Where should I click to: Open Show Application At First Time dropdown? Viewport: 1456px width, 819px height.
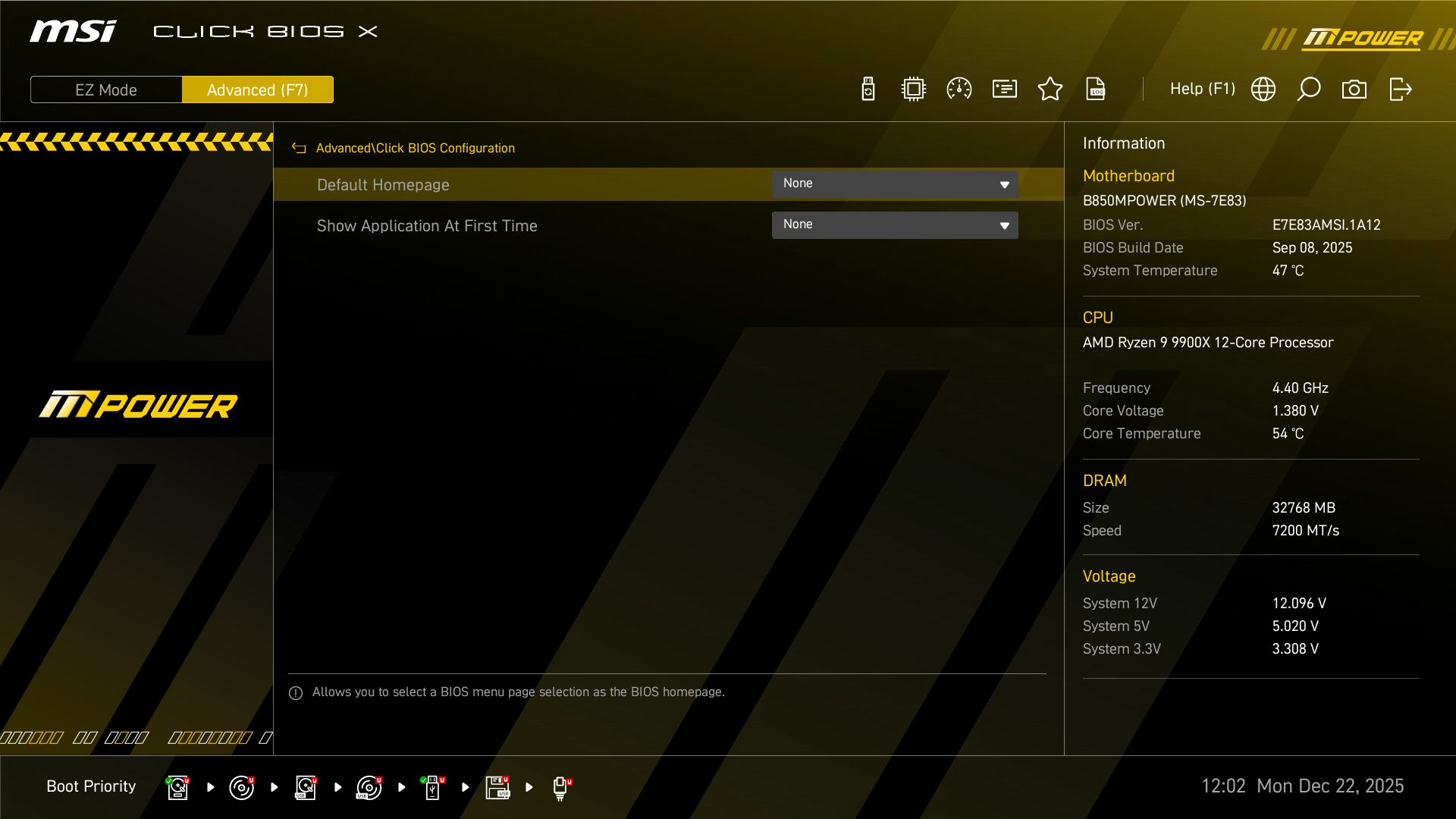click(895, 224)
